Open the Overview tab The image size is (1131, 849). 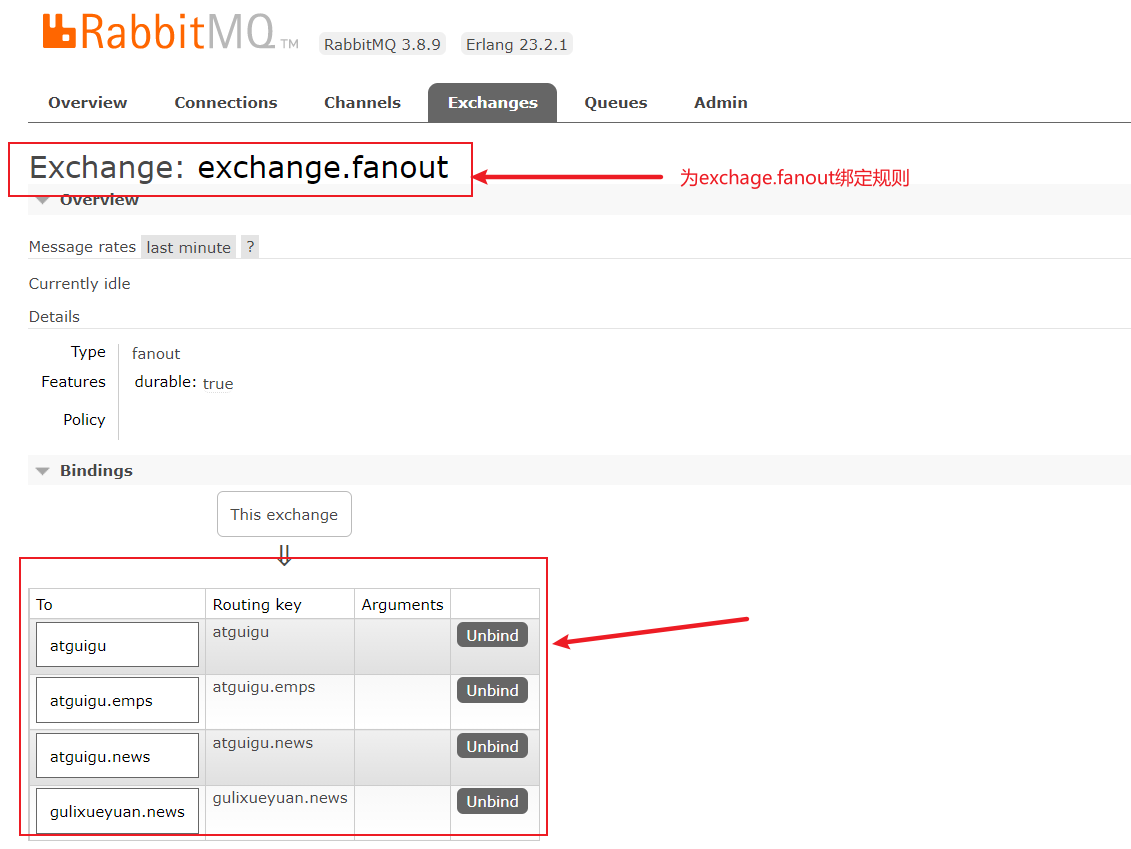[87, 102]
